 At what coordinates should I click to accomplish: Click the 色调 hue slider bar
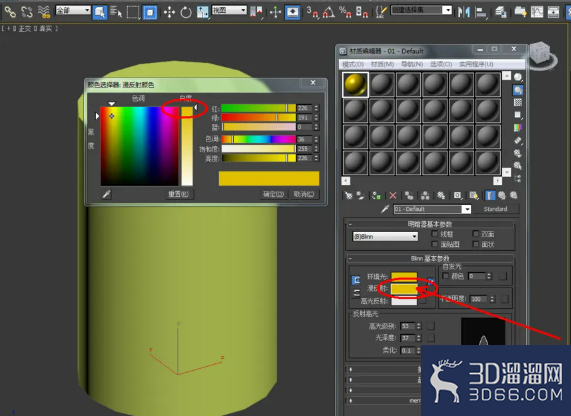(x=259, y=139)
